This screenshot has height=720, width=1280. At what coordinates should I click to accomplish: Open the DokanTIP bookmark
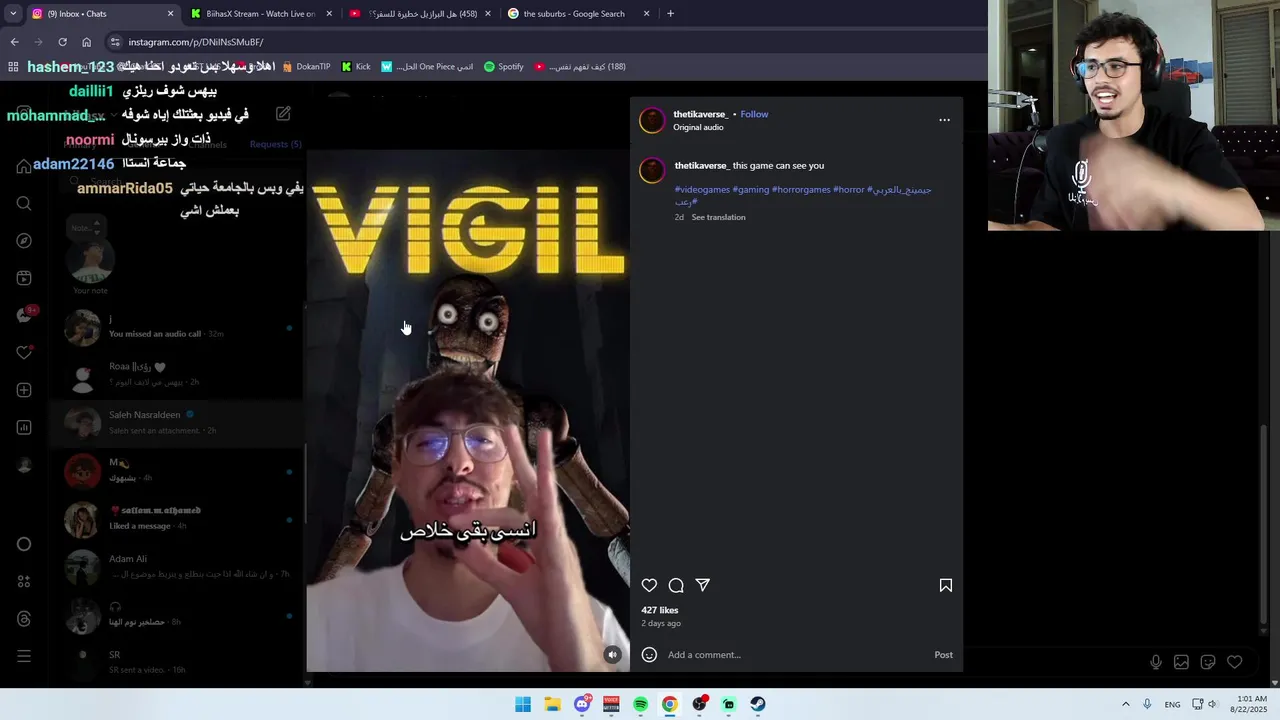tap(306, 67)
